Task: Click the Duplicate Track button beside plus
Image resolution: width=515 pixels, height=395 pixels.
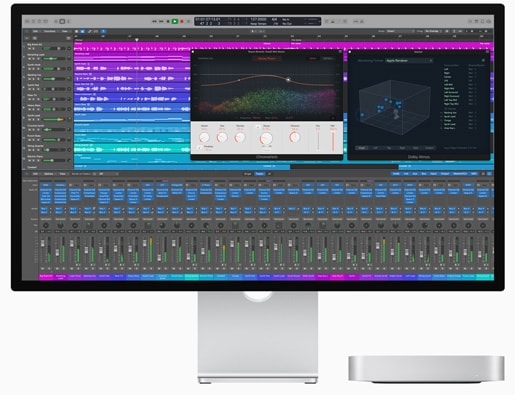Action: coord(34,38)
